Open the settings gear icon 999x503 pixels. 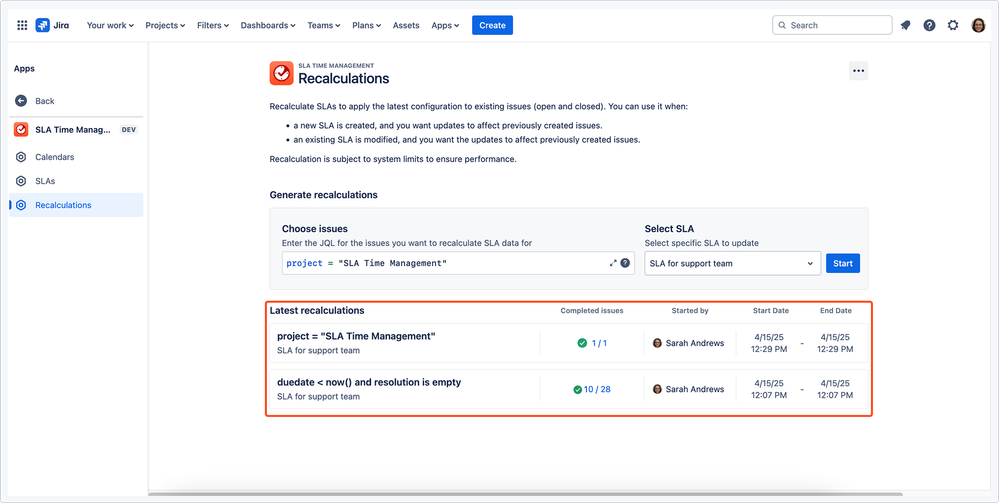[953, 25]
